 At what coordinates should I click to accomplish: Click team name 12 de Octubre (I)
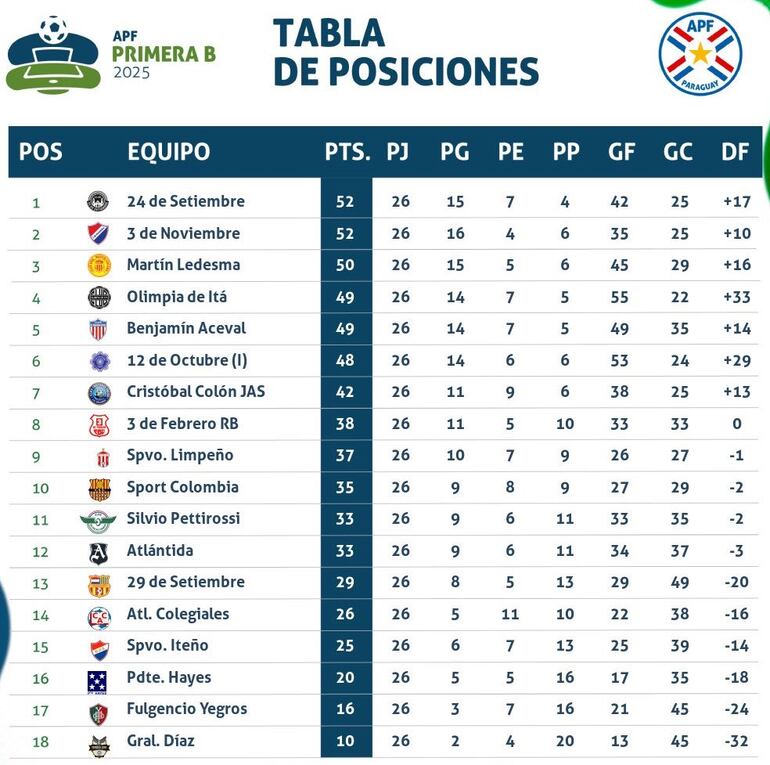pyautogui.click(x=186, y=360)
